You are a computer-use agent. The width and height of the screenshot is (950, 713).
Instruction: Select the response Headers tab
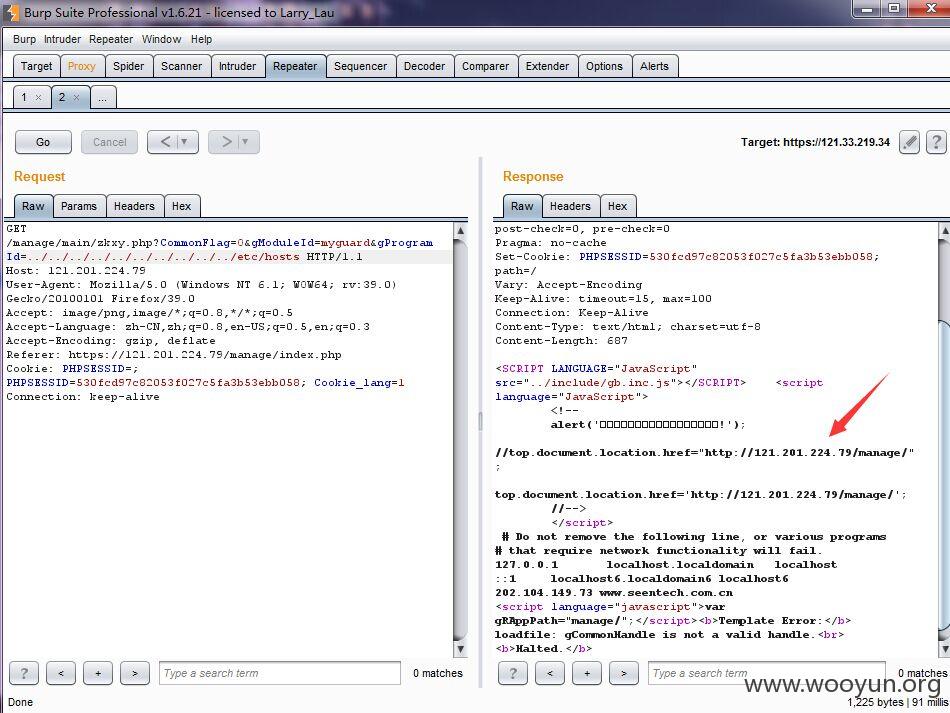570,206
